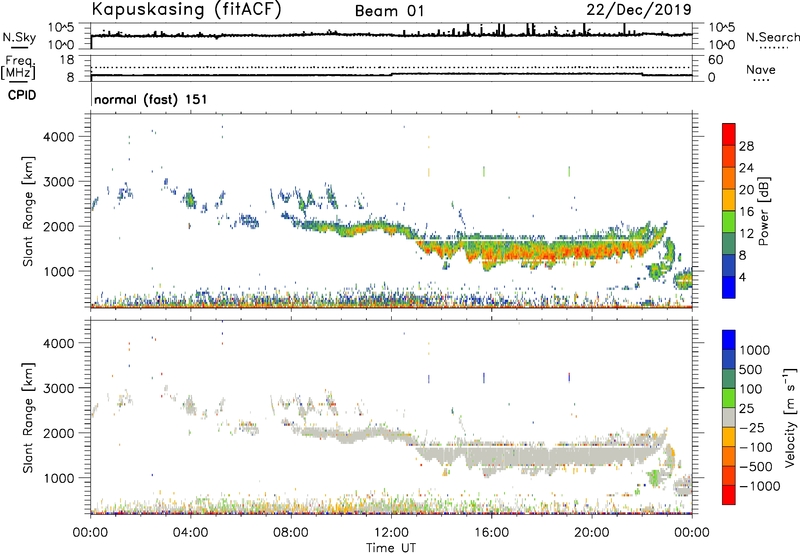Click the red top segment of the power colorbar
Screen dimensions: 800x554
pyautogui.click(x=729, y=134)
